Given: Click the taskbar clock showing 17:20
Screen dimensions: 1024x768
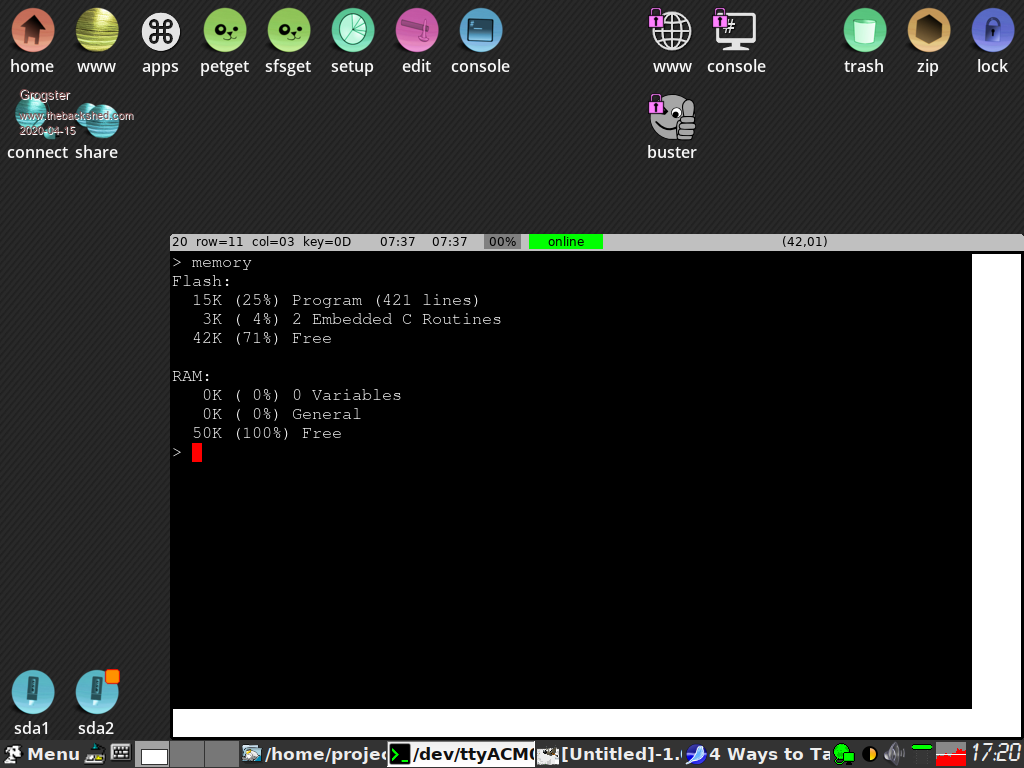Looking at the screenshot, I should 996,754.
